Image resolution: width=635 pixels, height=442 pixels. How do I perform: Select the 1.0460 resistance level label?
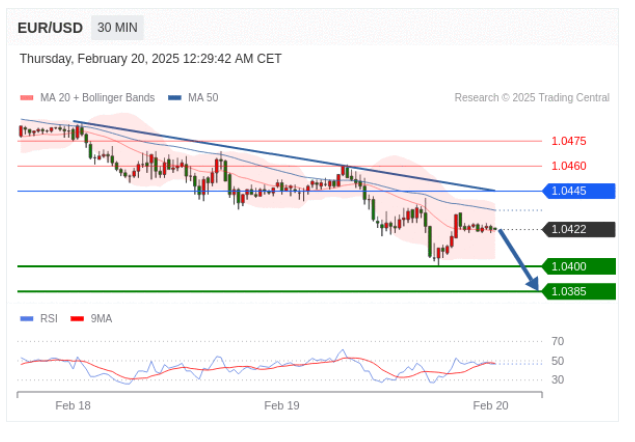point(569,166)
